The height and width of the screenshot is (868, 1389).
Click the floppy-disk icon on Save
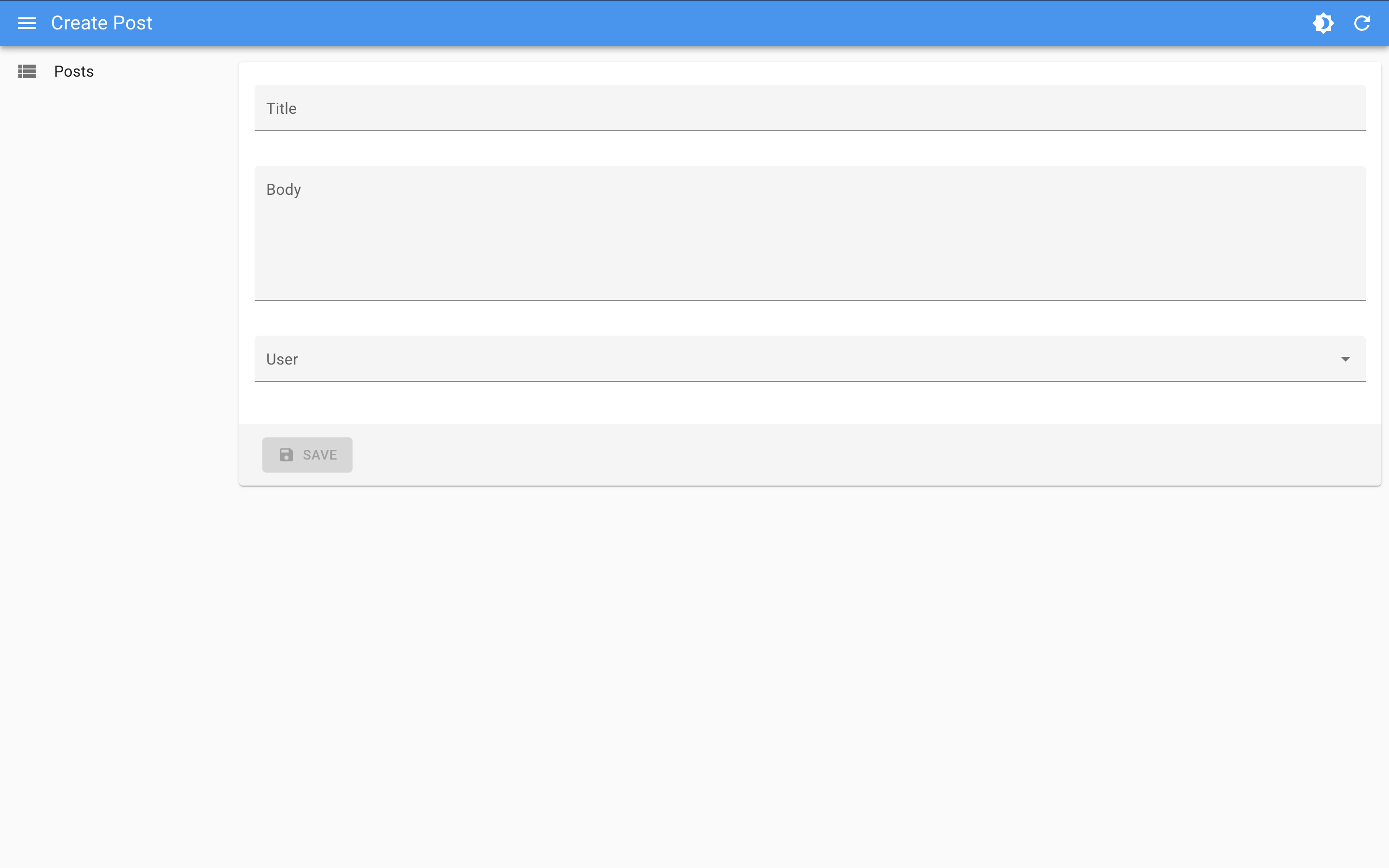(286, 455)
